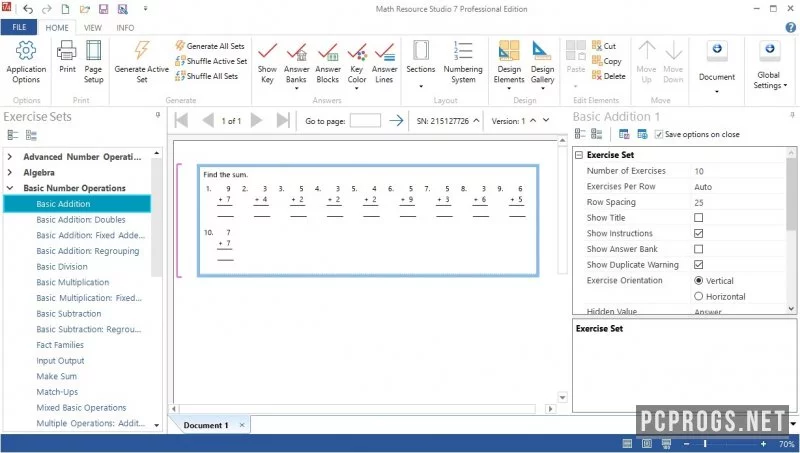
Task: Open Page Setup
Action: click(93, 62)
